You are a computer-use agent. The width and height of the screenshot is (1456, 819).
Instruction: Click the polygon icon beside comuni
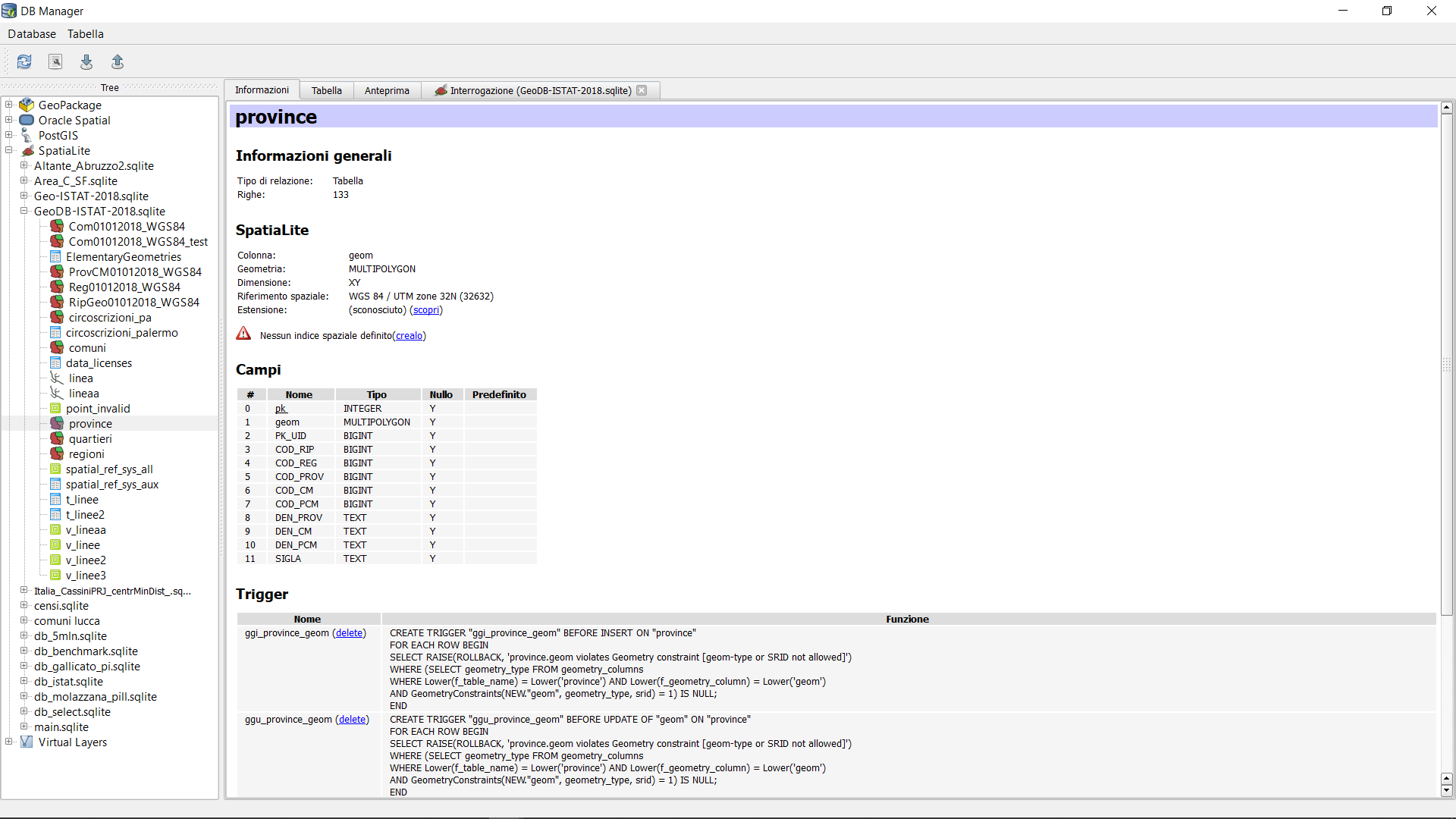[x=57, y=347]
